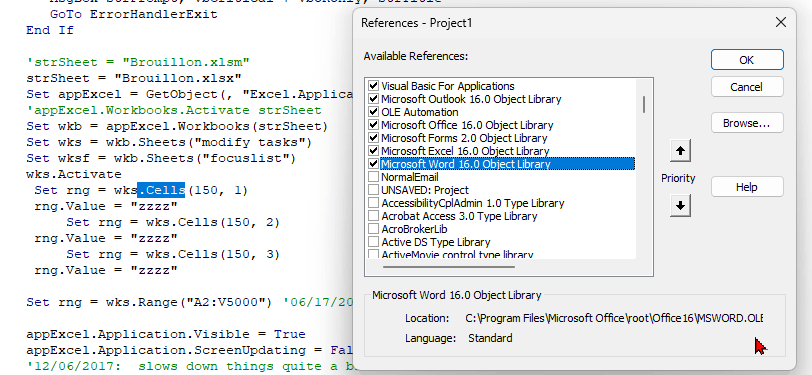The image size is (812, 375).
Task: Click the End If code line
Action: (50, 30)
